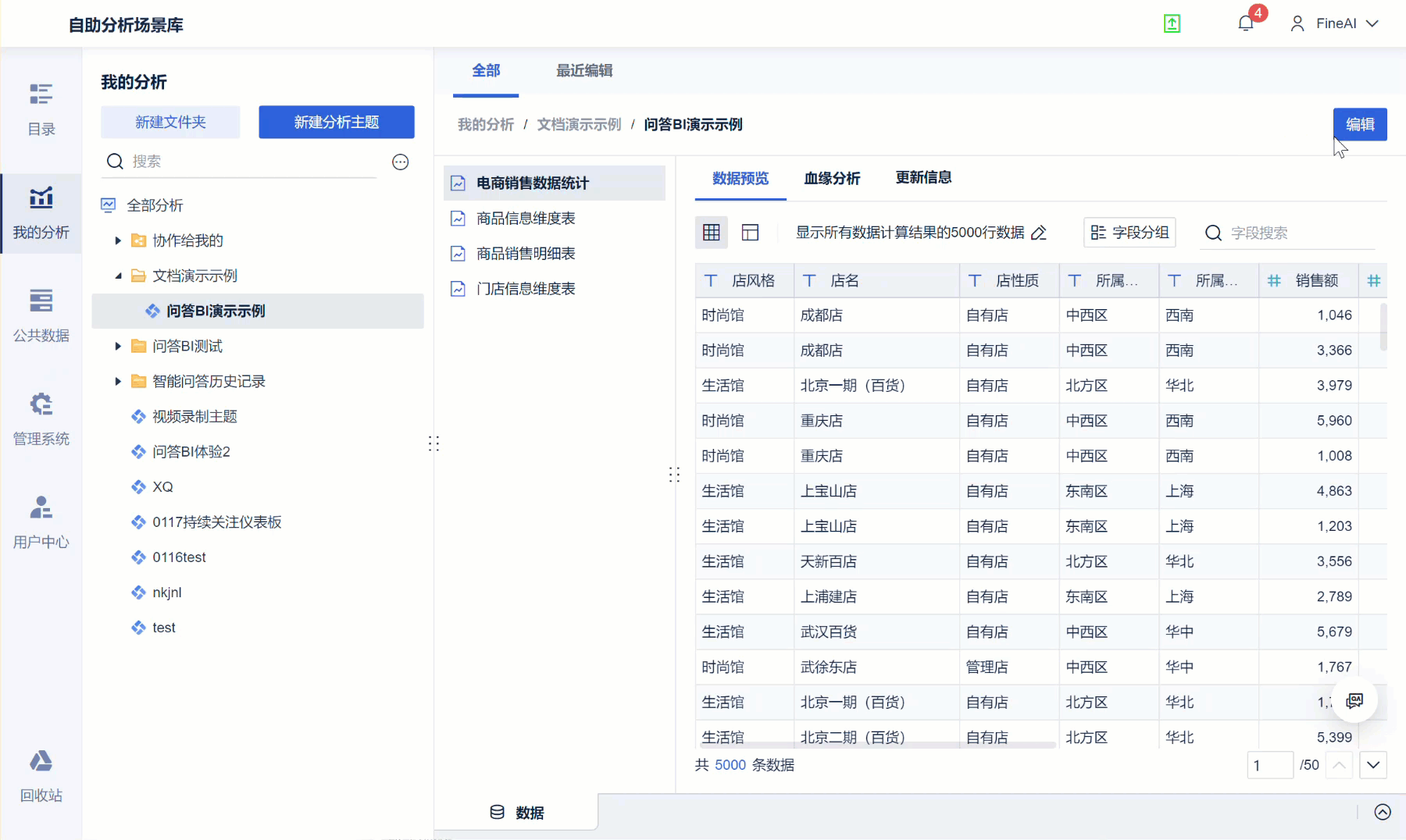
Task: Expand the 协作给我的 folder
Action: (x=118, y=240)
